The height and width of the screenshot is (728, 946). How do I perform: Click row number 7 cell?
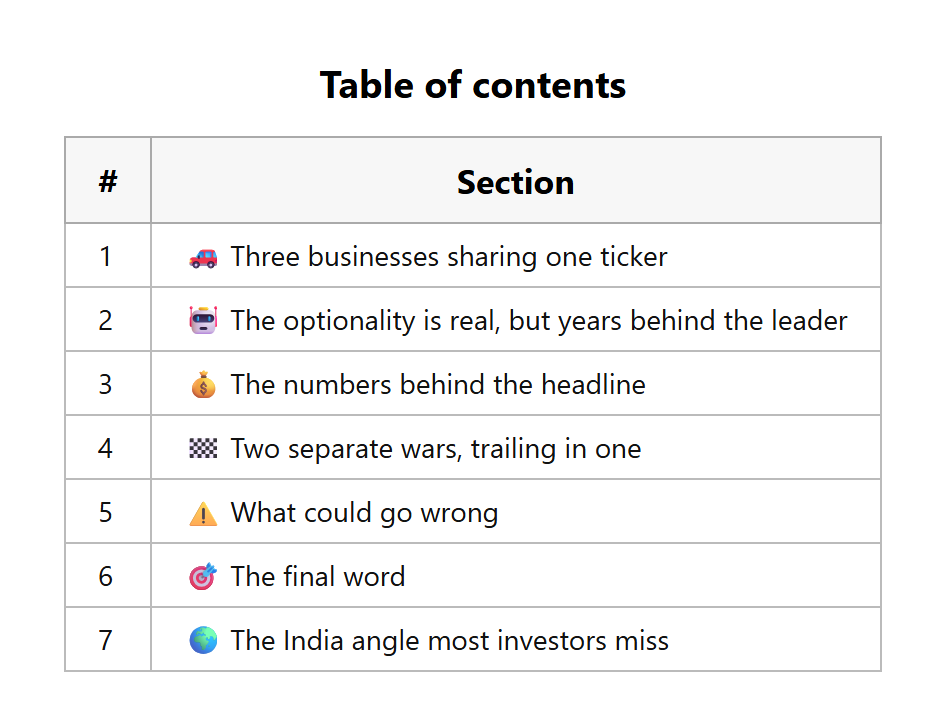click(x=108, y=639)
